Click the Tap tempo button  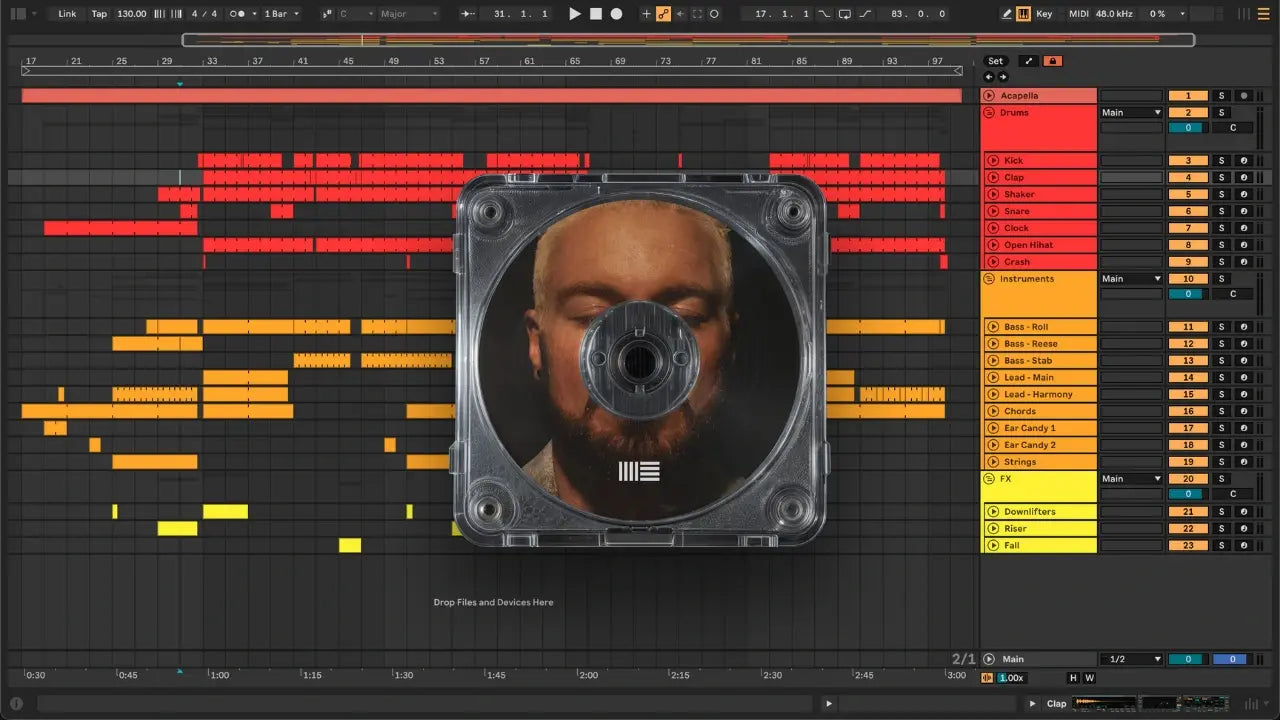[x=99, y=14]
